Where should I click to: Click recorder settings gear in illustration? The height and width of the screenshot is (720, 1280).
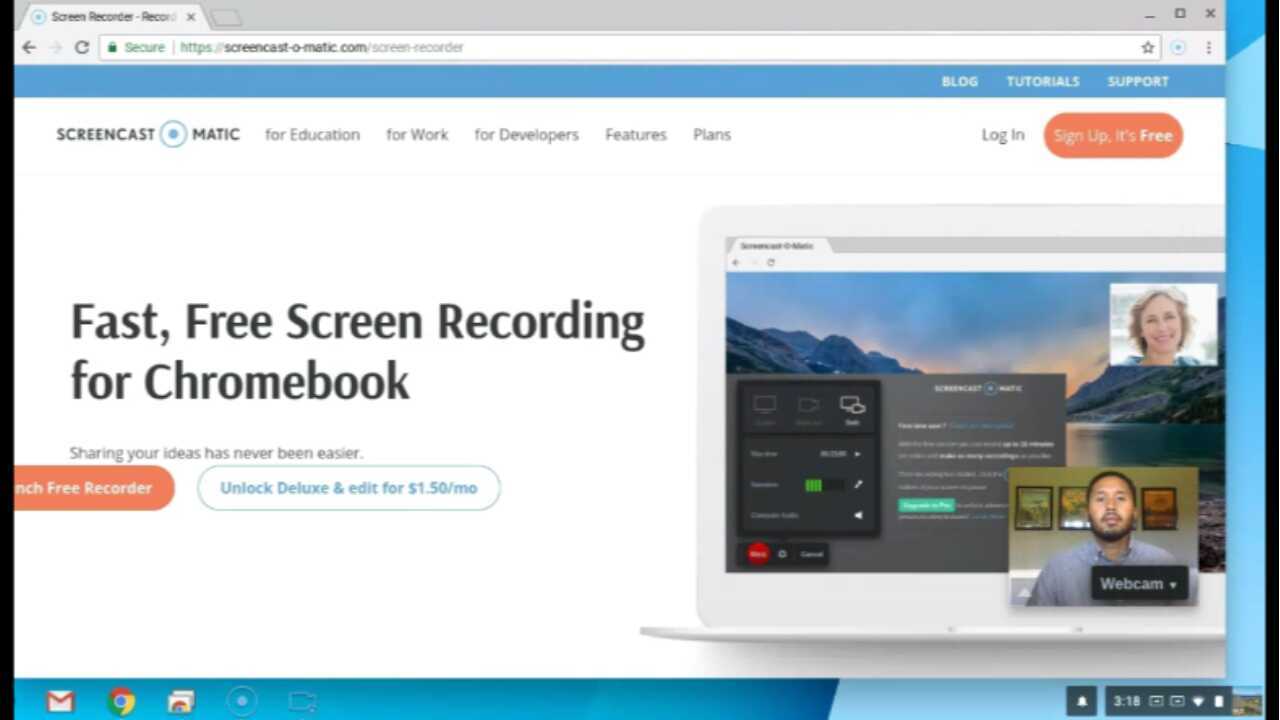pyautogui.click(x=782, y=554)
